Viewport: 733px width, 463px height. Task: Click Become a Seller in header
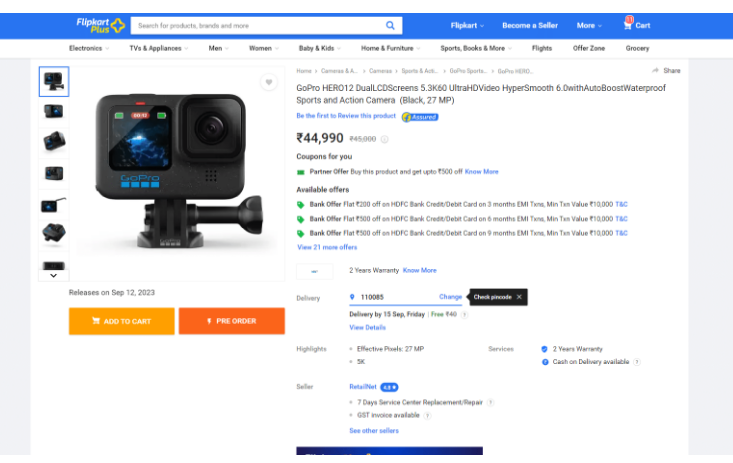530,26
